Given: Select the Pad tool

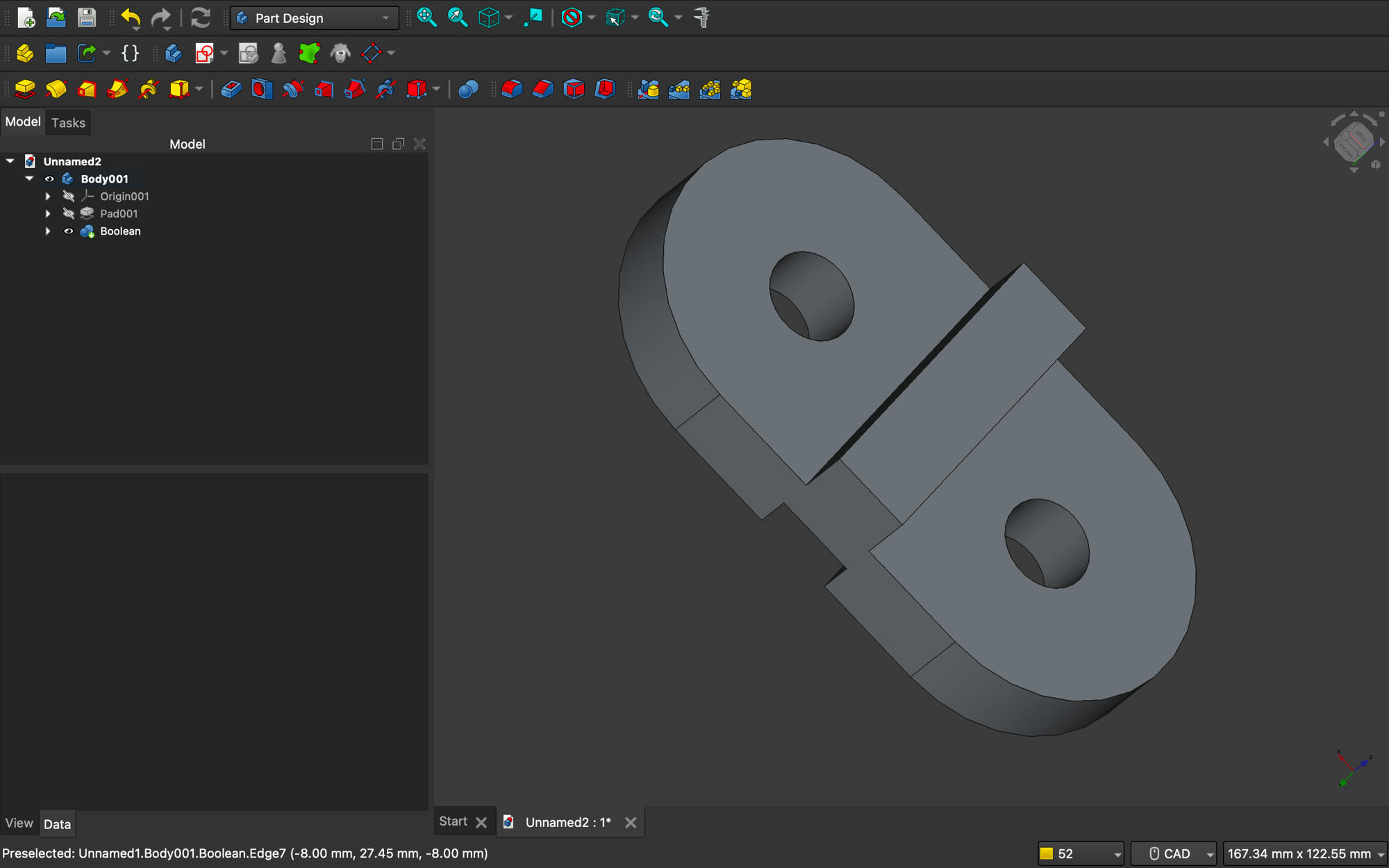Looking at the screenshot, I should pyautogui.click(x=24, y=89).
